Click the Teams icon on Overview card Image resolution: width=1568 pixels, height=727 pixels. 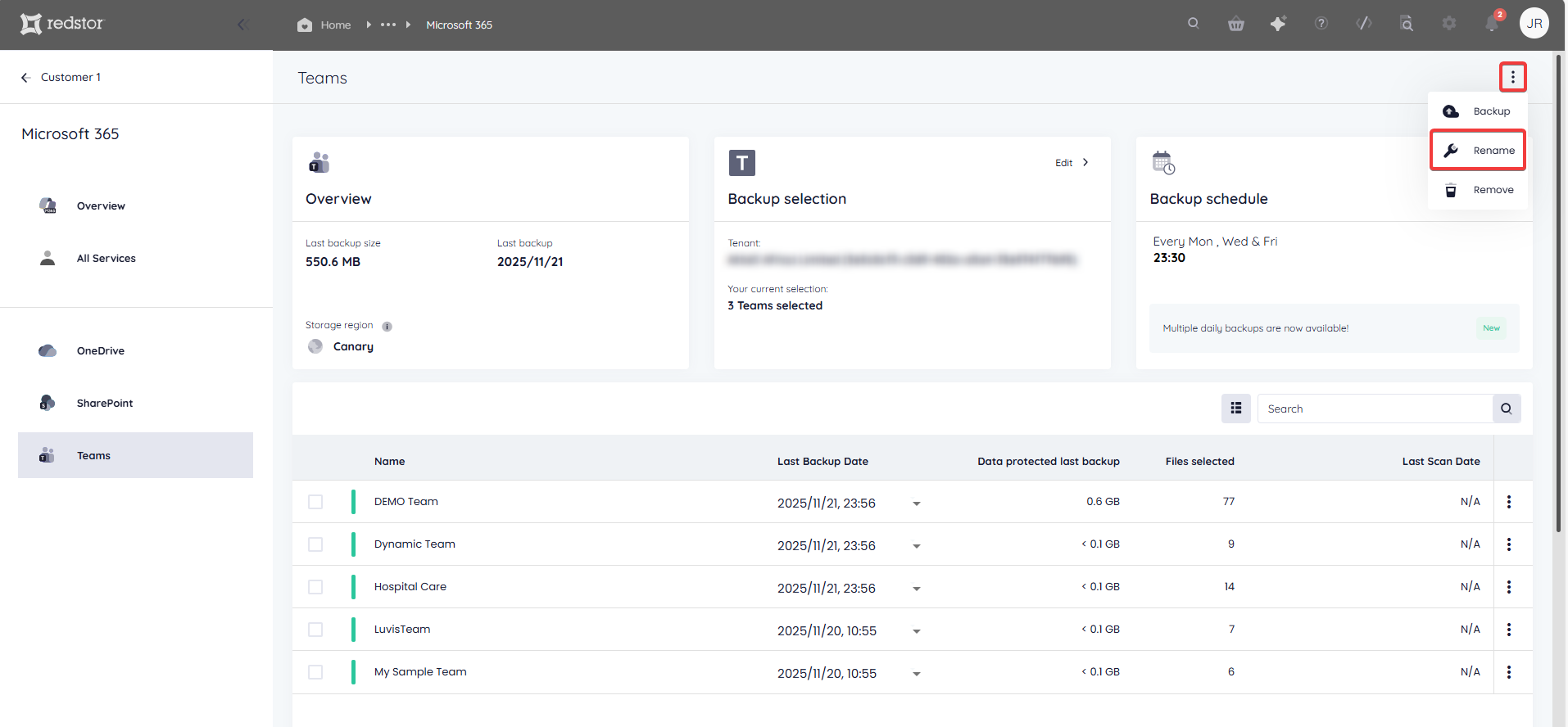[x=319, y=162]
